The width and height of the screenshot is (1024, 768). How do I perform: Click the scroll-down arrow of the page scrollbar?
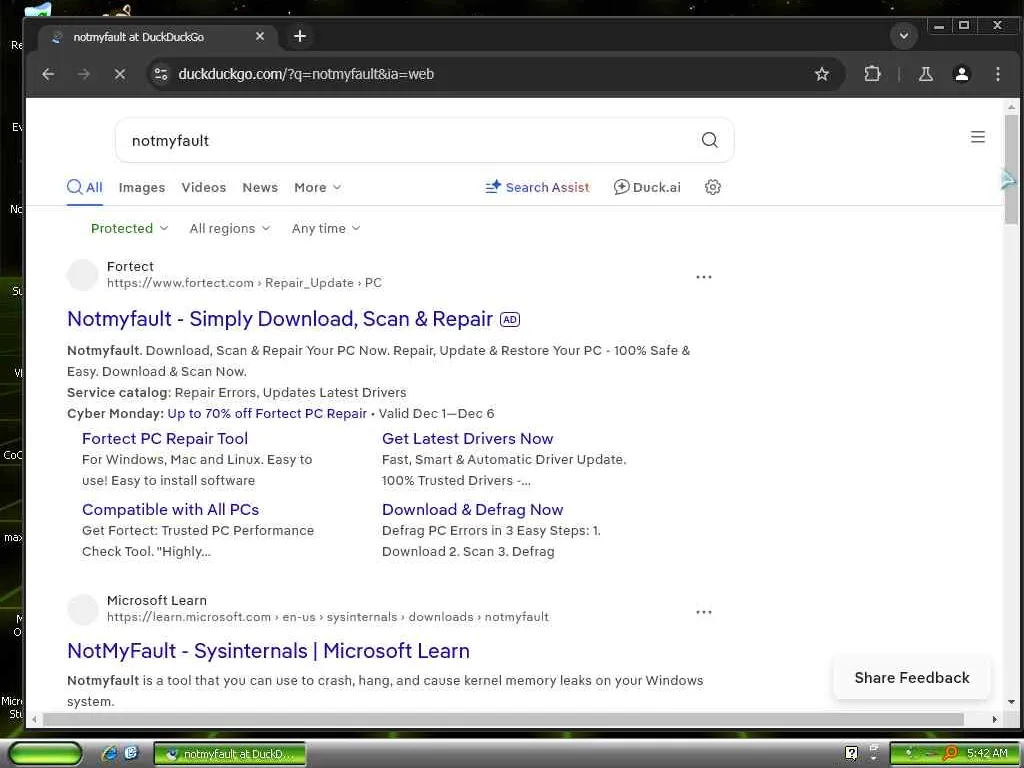coord(1011,703)
